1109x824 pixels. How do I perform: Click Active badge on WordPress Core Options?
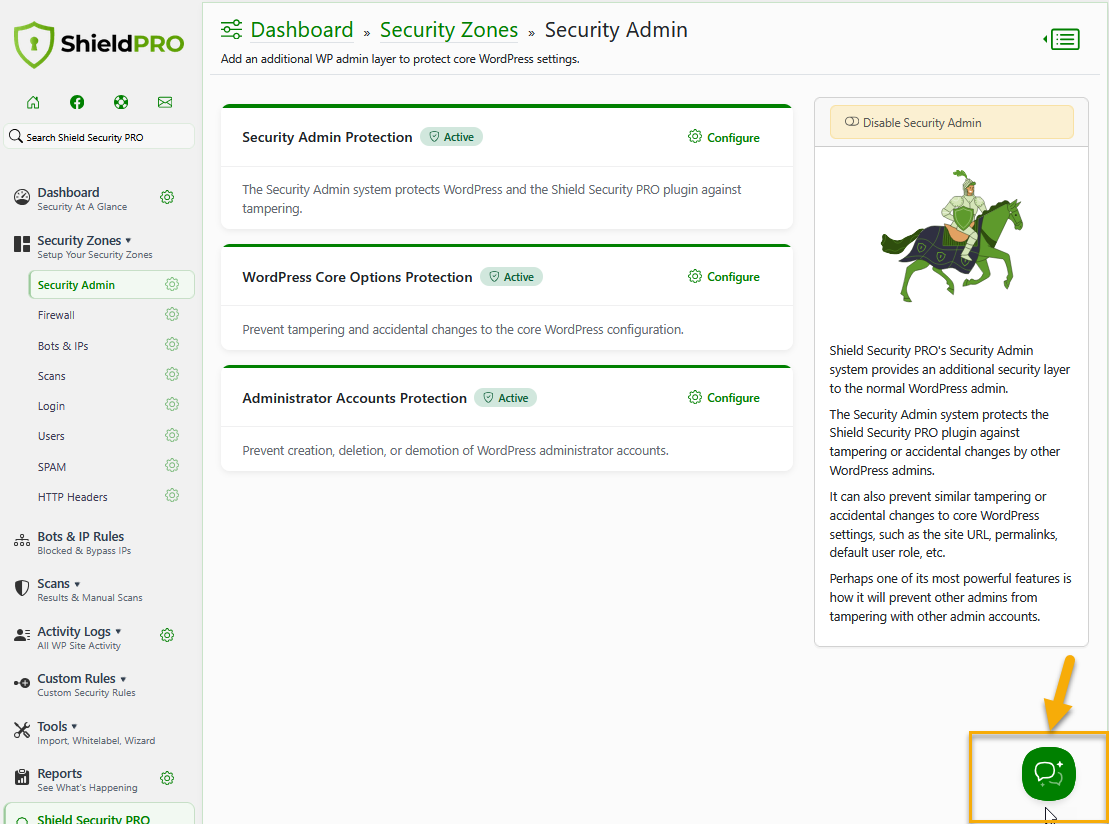(x=511, y=277)
